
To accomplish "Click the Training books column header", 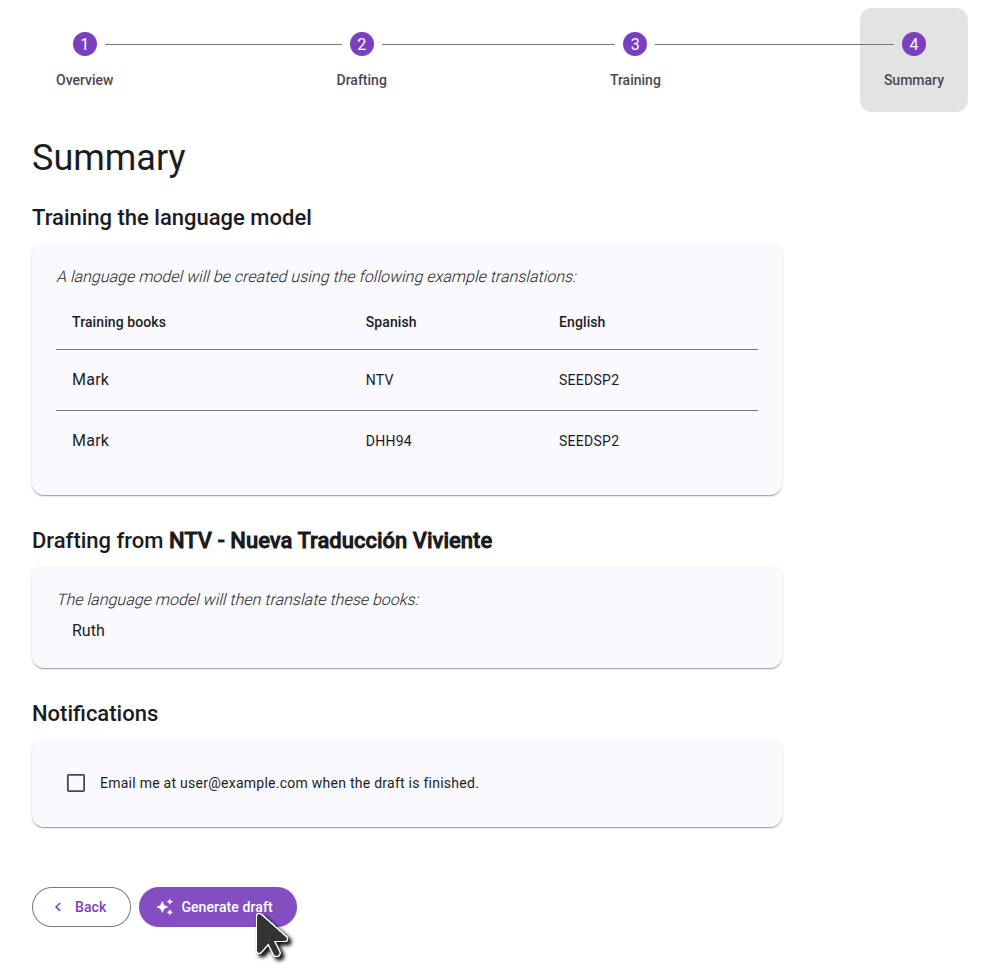I will (x=119, y=322).
